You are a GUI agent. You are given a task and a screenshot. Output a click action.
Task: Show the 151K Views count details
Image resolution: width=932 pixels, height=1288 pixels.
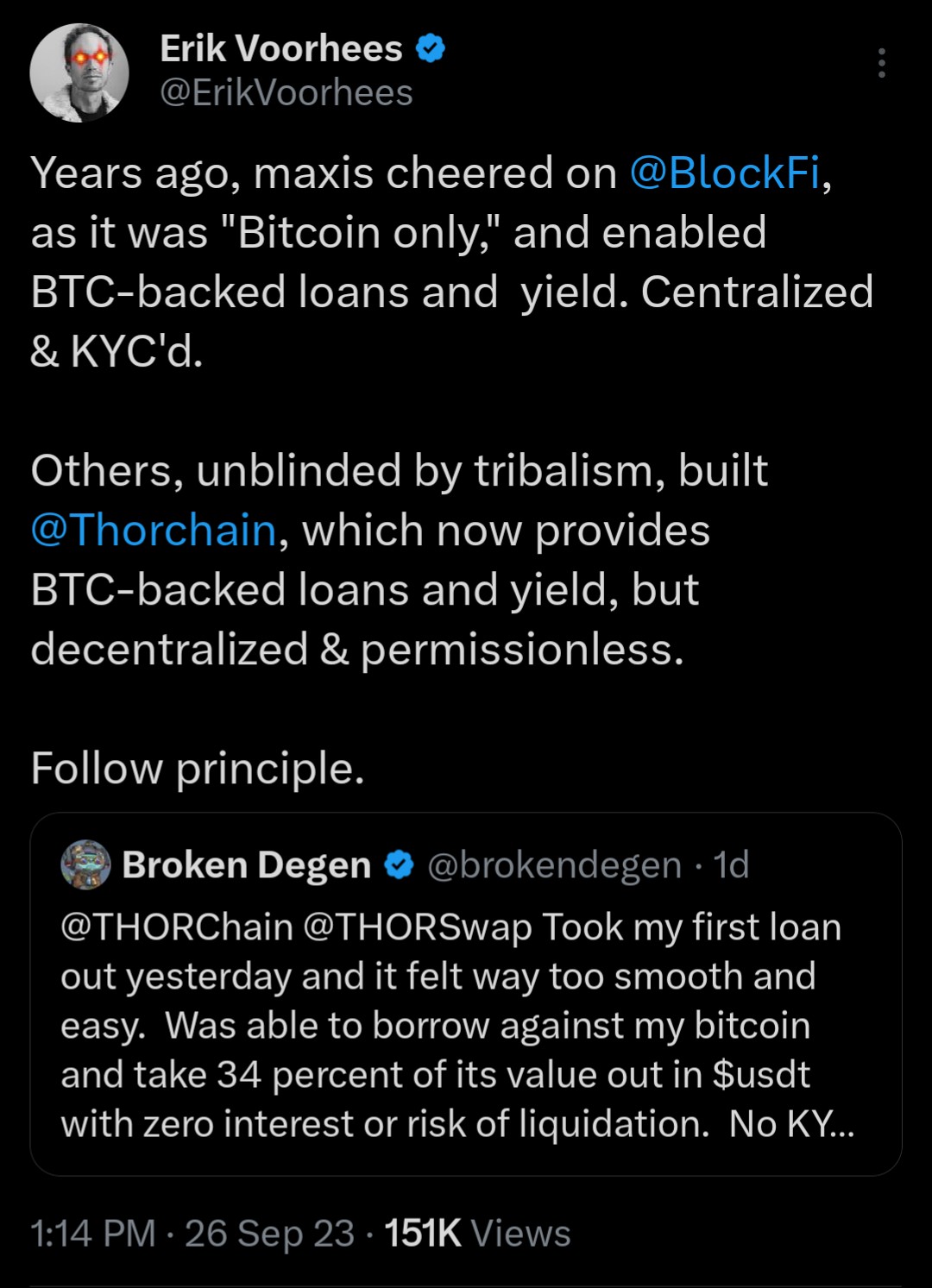click(477, 1234)
